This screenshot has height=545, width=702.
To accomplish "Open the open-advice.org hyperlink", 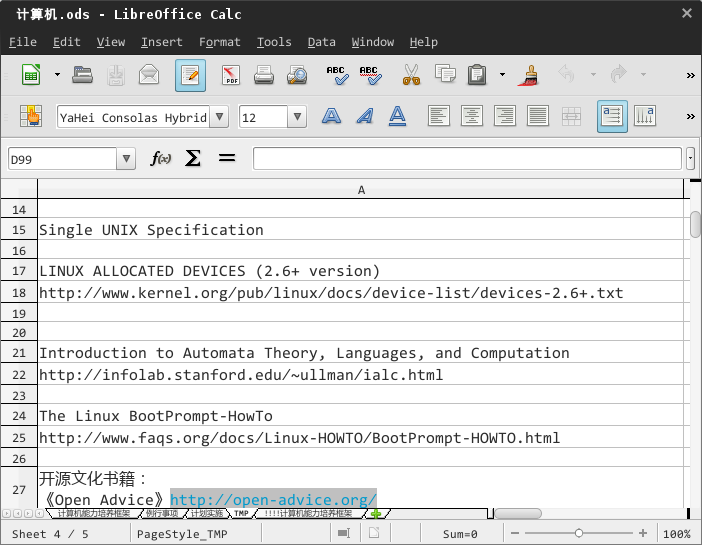I will tap(273, 499).
